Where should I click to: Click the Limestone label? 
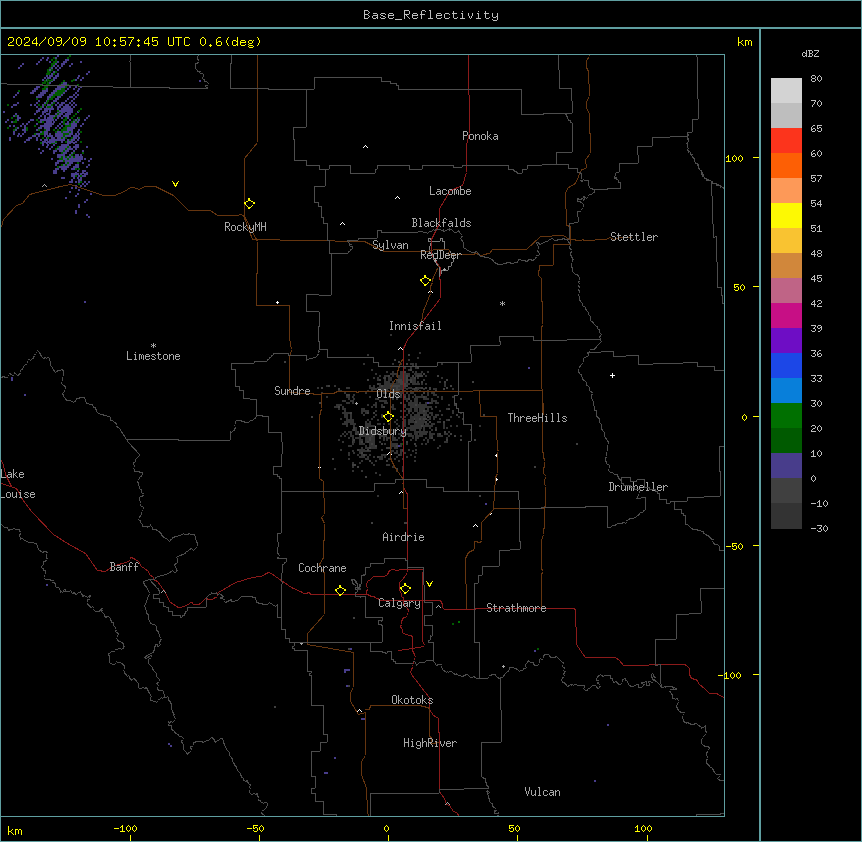153,356
